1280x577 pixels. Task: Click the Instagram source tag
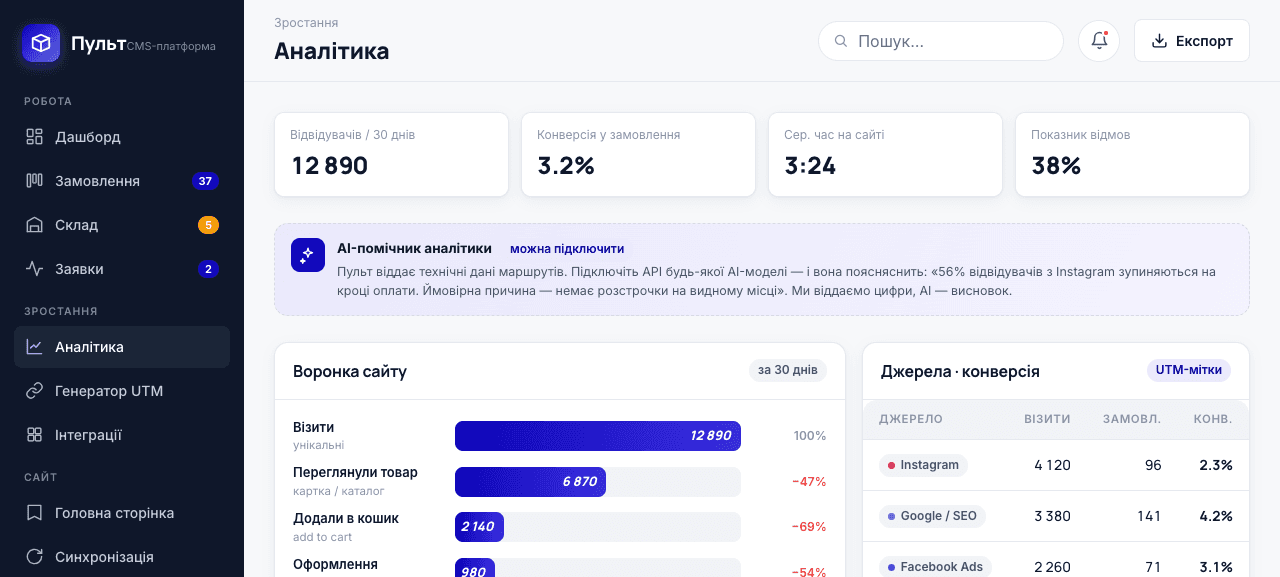(923, 465)
